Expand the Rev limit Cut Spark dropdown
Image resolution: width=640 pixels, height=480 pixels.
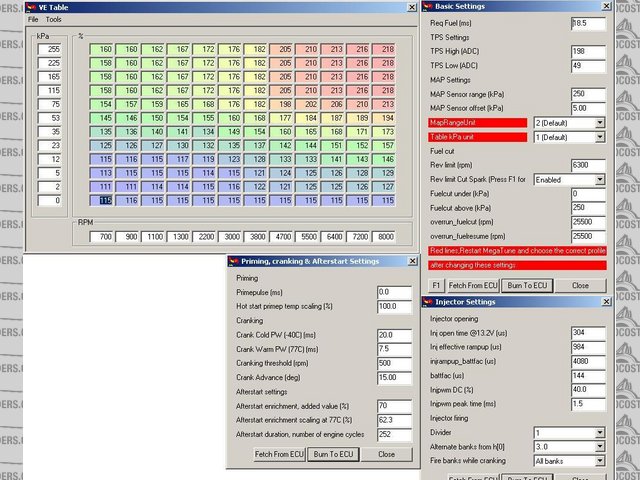600,178
